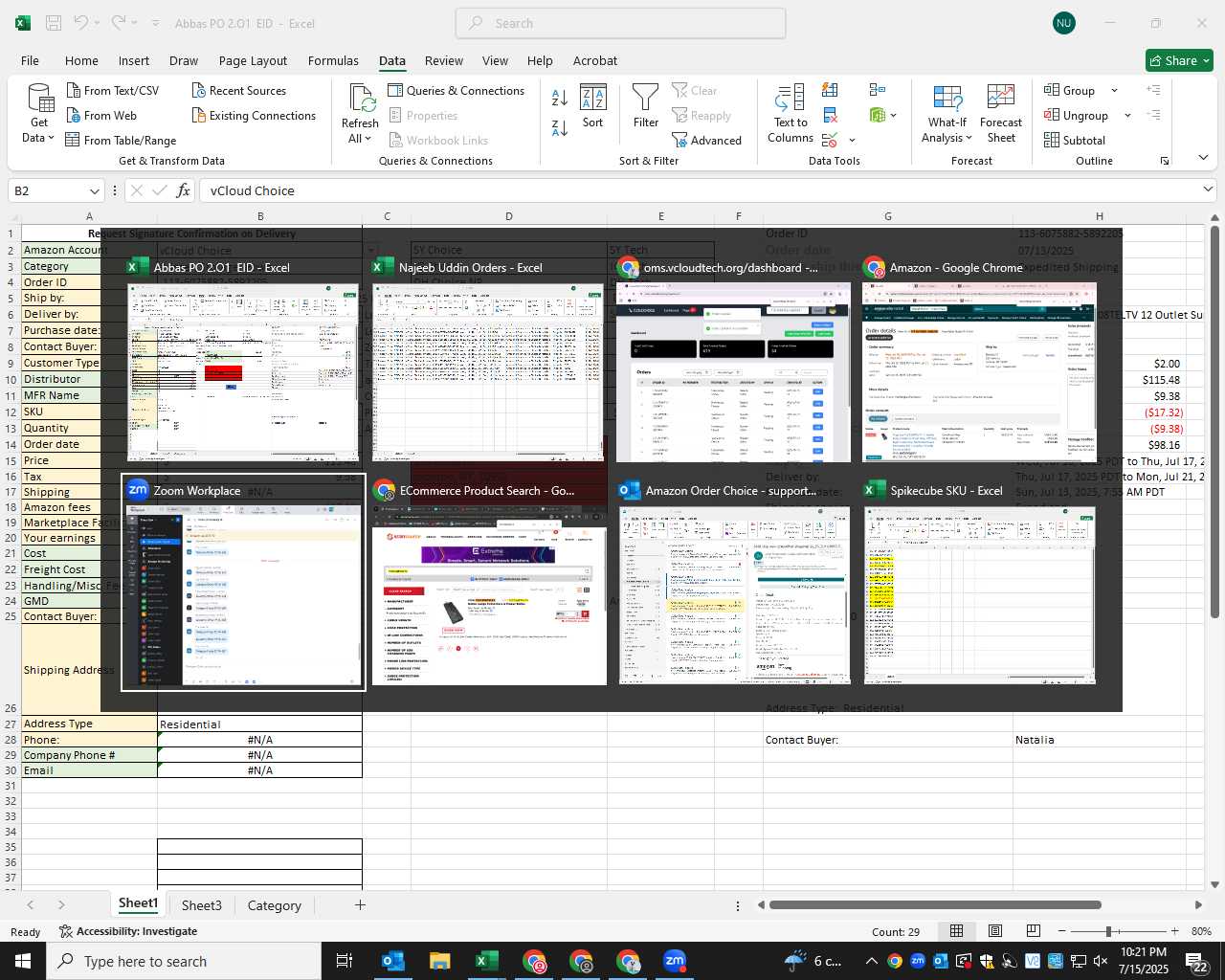1225x980 pixels.
Task: Collapse the ribbon with the chevron
Action: pos(1203,158)
